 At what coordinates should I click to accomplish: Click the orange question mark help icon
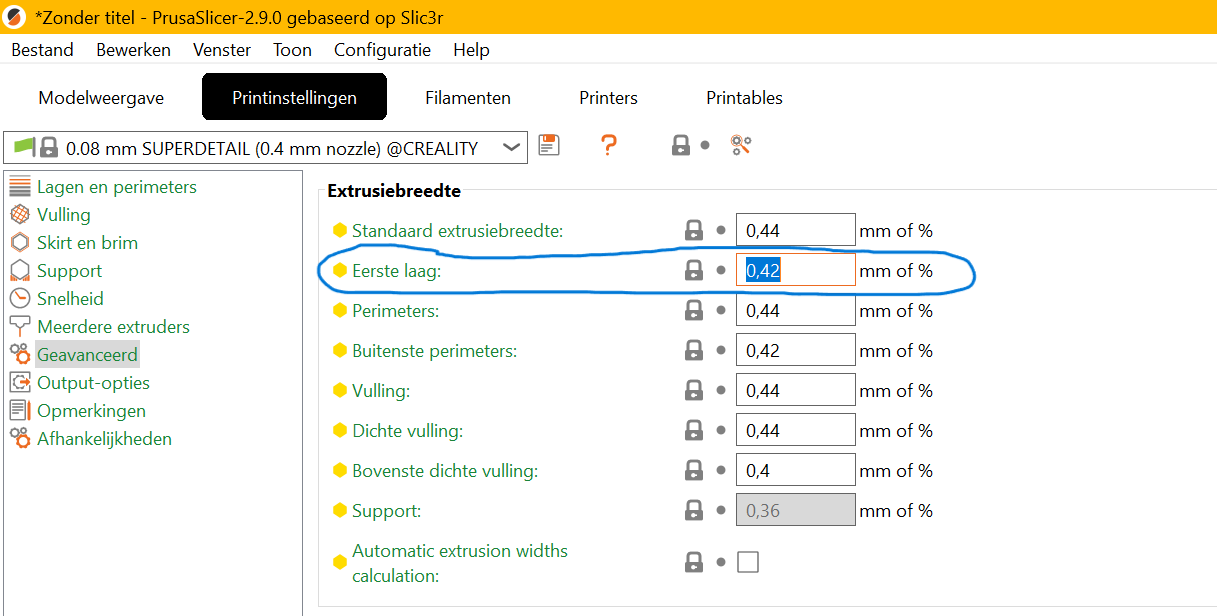point(608,145)
